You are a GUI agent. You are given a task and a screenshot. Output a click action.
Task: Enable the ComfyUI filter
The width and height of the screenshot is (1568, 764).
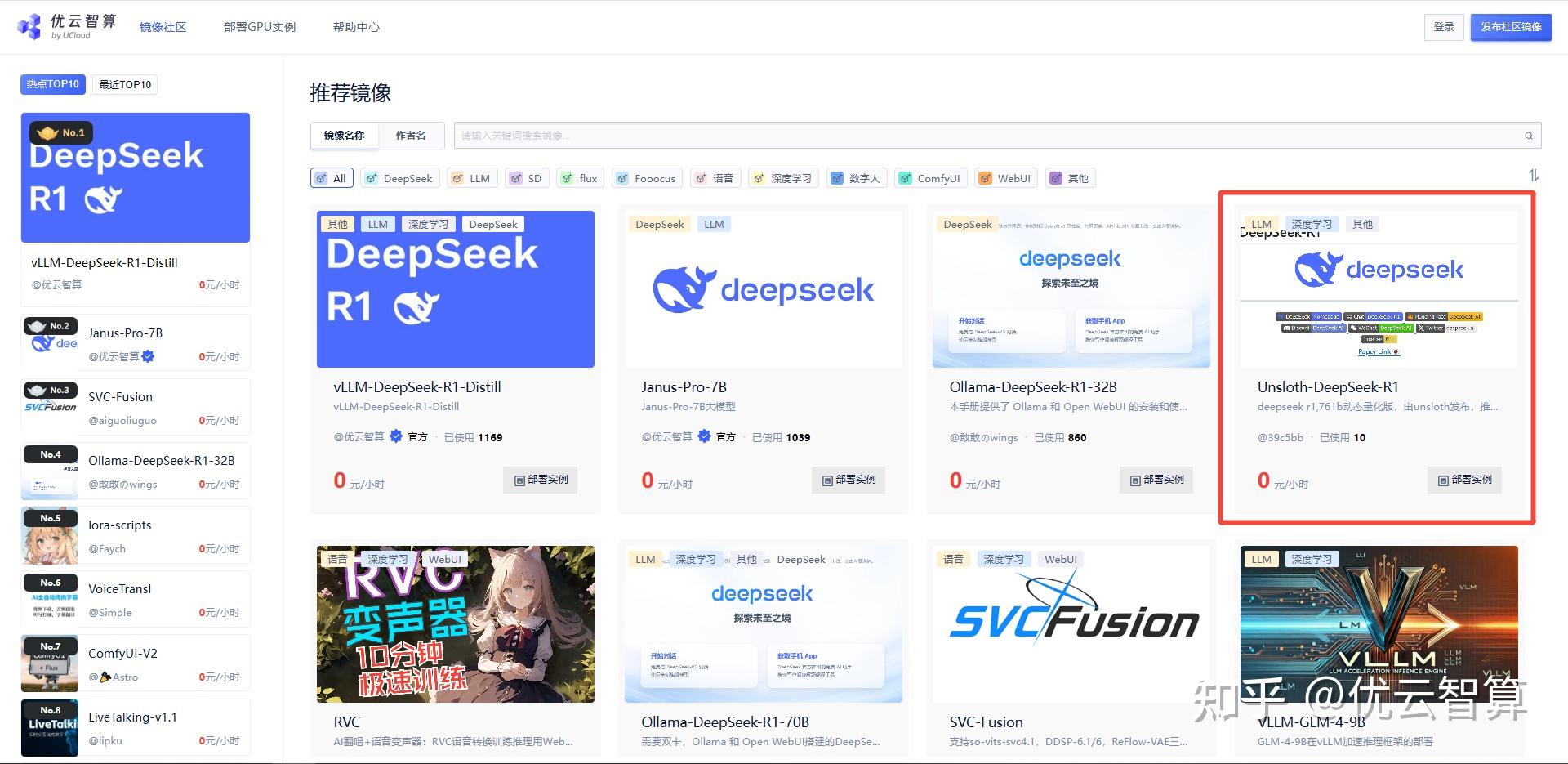tap(930, 177)
